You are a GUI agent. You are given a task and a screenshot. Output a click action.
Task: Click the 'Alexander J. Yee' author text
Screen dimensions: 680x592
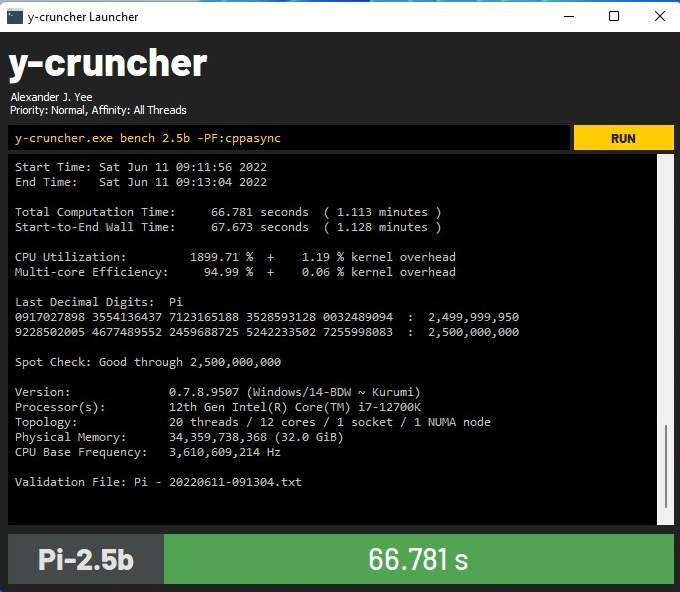coord(51,97)
